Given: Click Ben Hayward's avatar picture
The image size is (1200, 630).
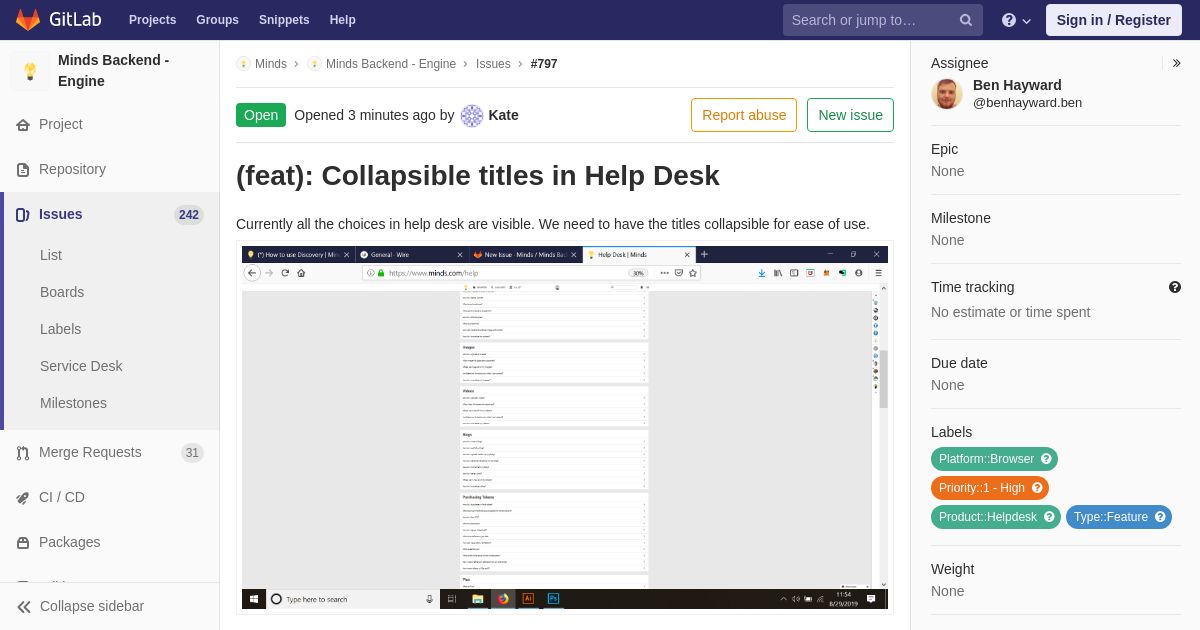Looking at the screenshot, I should 947,94.
